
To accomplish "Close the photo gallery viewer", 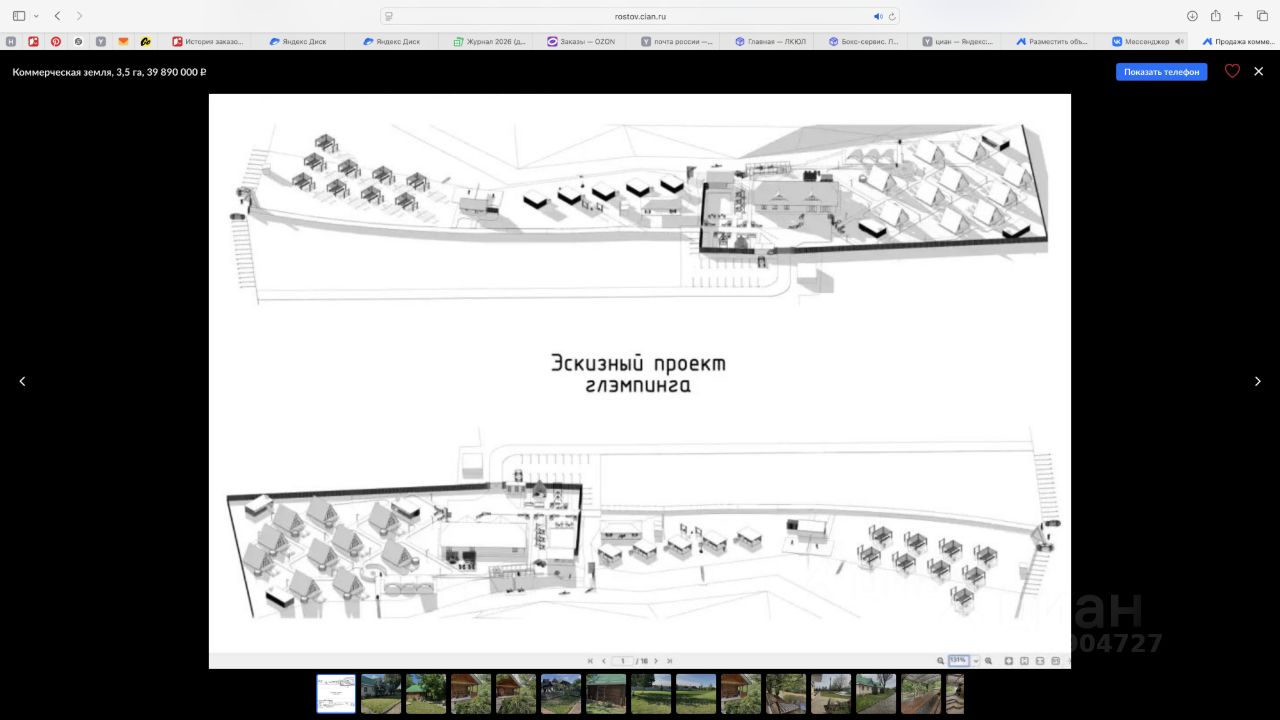I will tap(1259, 72).
